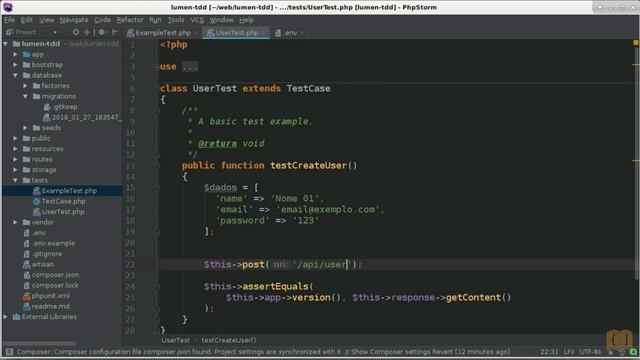Image resolution: width=640 pixels, height=360 pixels.
Task: Select .gitignore file
Action: 43,254
